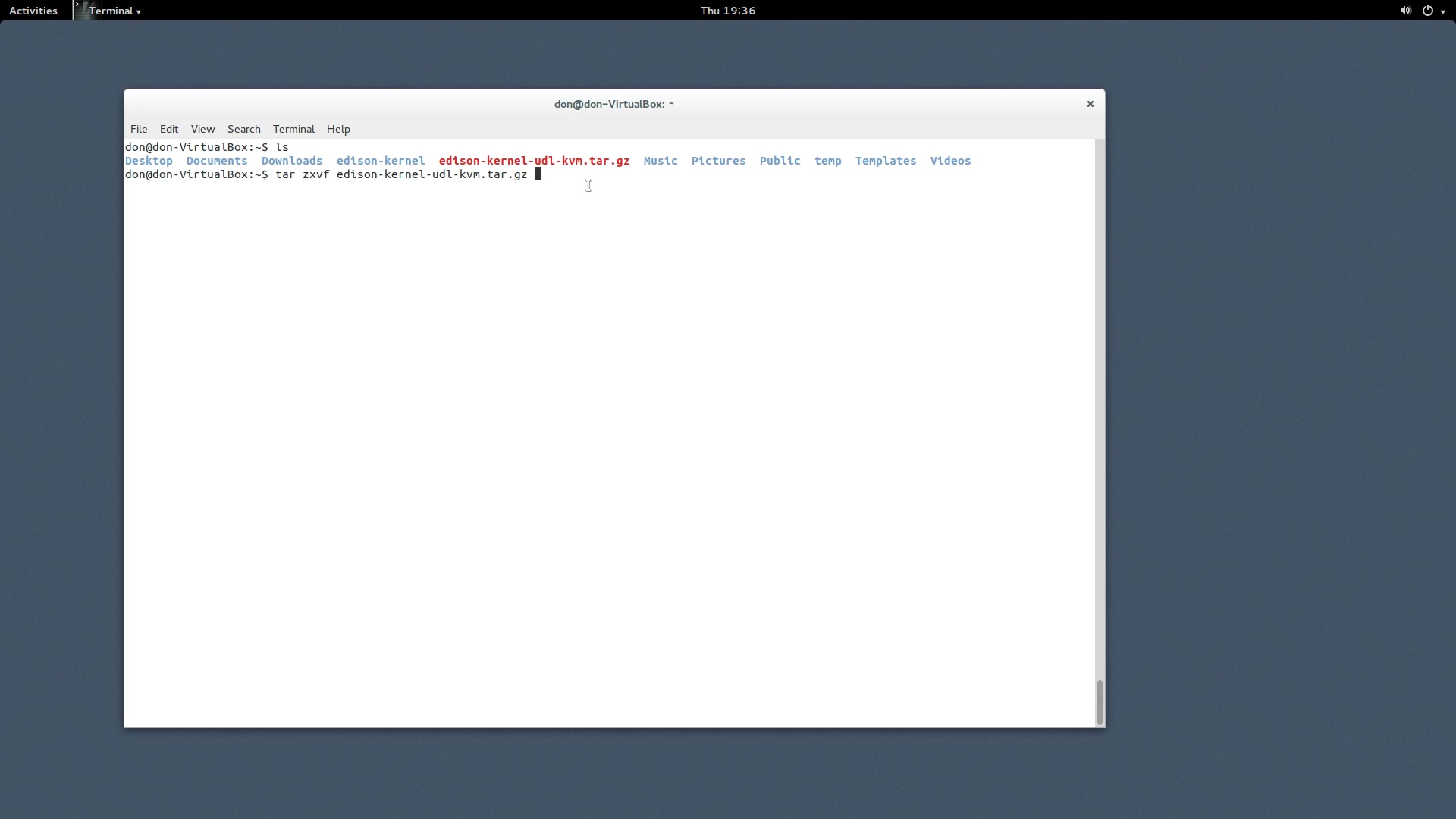The height and width of the screenshot is (819, 1456).
Task: Click the volume speaker icon
Action: point(1405,11)
